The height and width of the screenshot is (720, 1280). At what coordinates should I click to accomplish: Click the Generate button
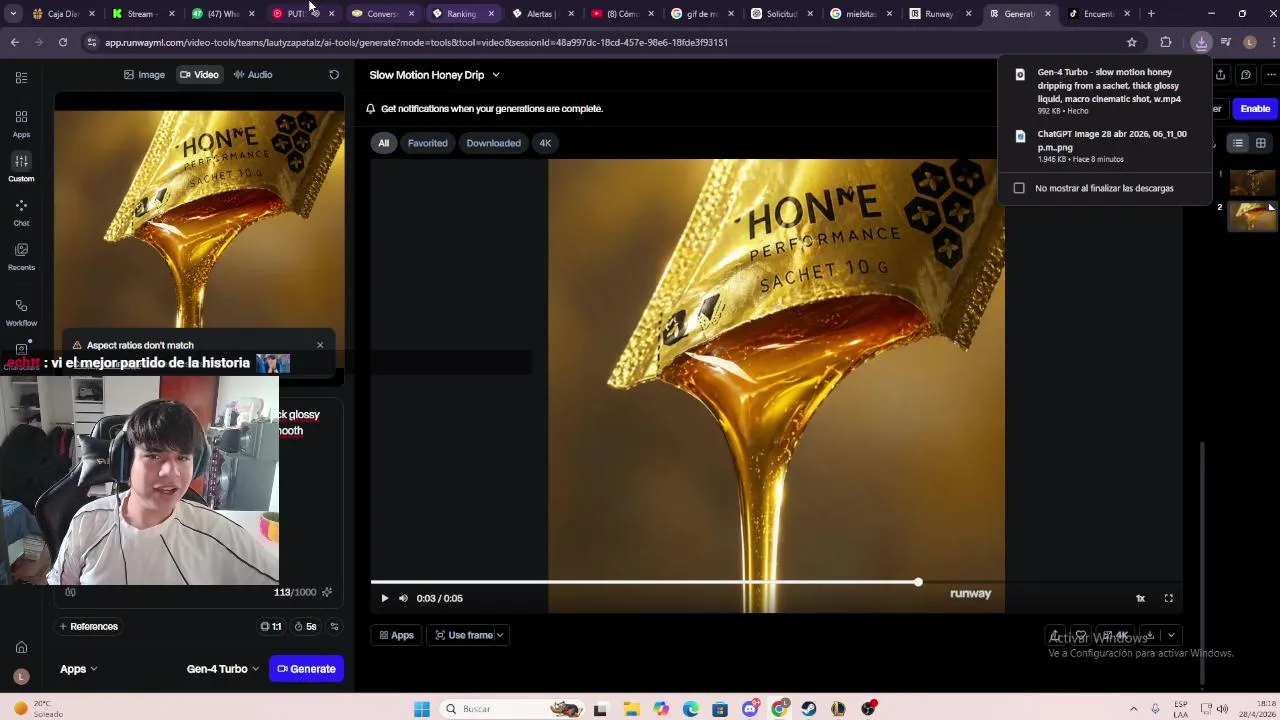[x=306, y=669]
